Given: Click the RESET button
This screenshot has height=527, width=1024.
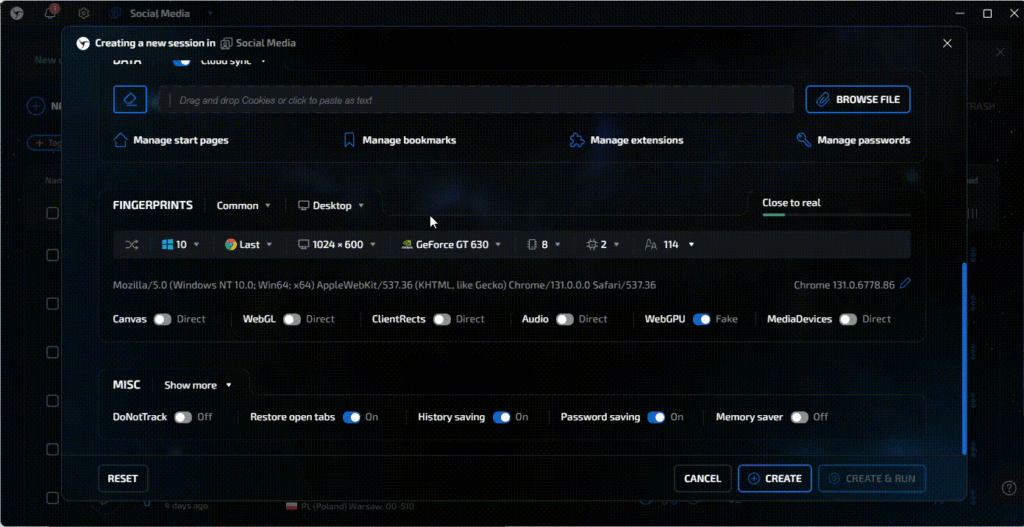Looking at the screenshot, I should [123, 479].
